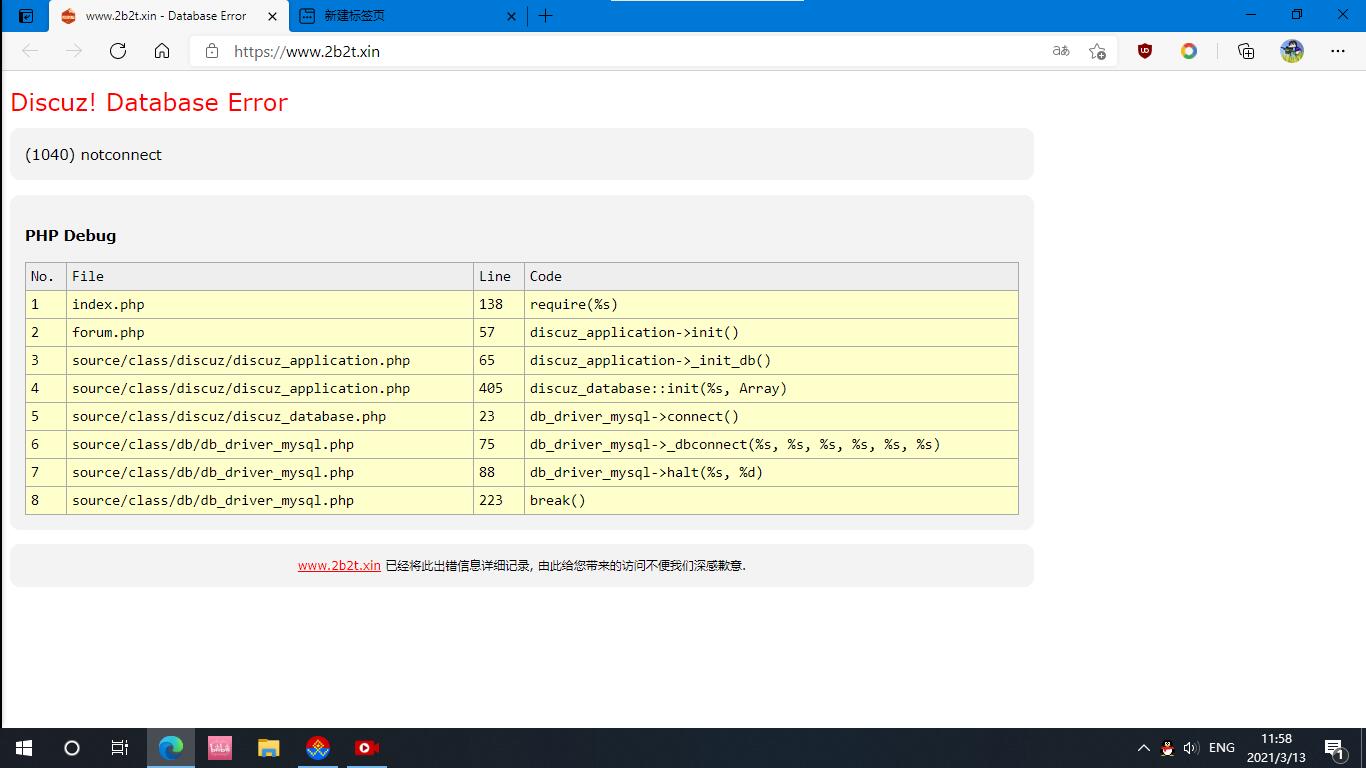The image size is (1366, 768).
Task: Click the browser forward arrow
Action: pyautogui.click(x=74, y=51)
